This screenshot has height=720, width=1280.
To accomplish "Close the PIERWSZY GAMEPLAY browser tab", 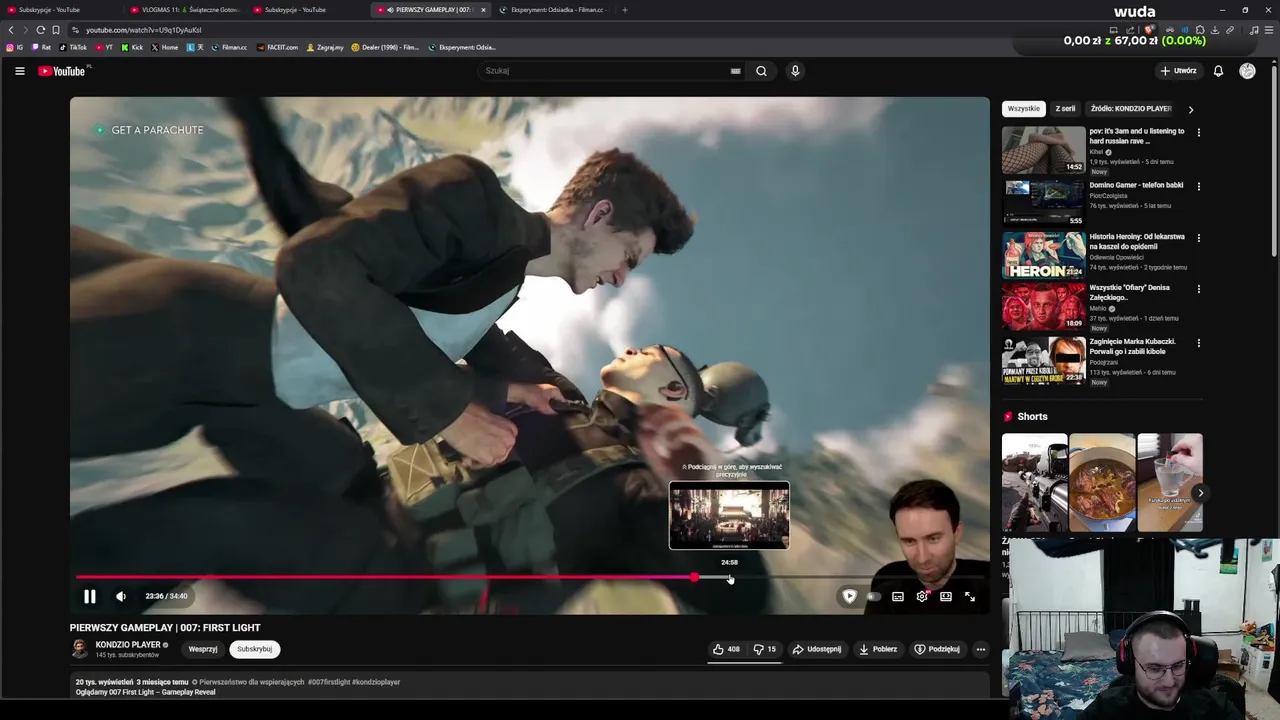I will pyautogui.click(x=483, y=10).
